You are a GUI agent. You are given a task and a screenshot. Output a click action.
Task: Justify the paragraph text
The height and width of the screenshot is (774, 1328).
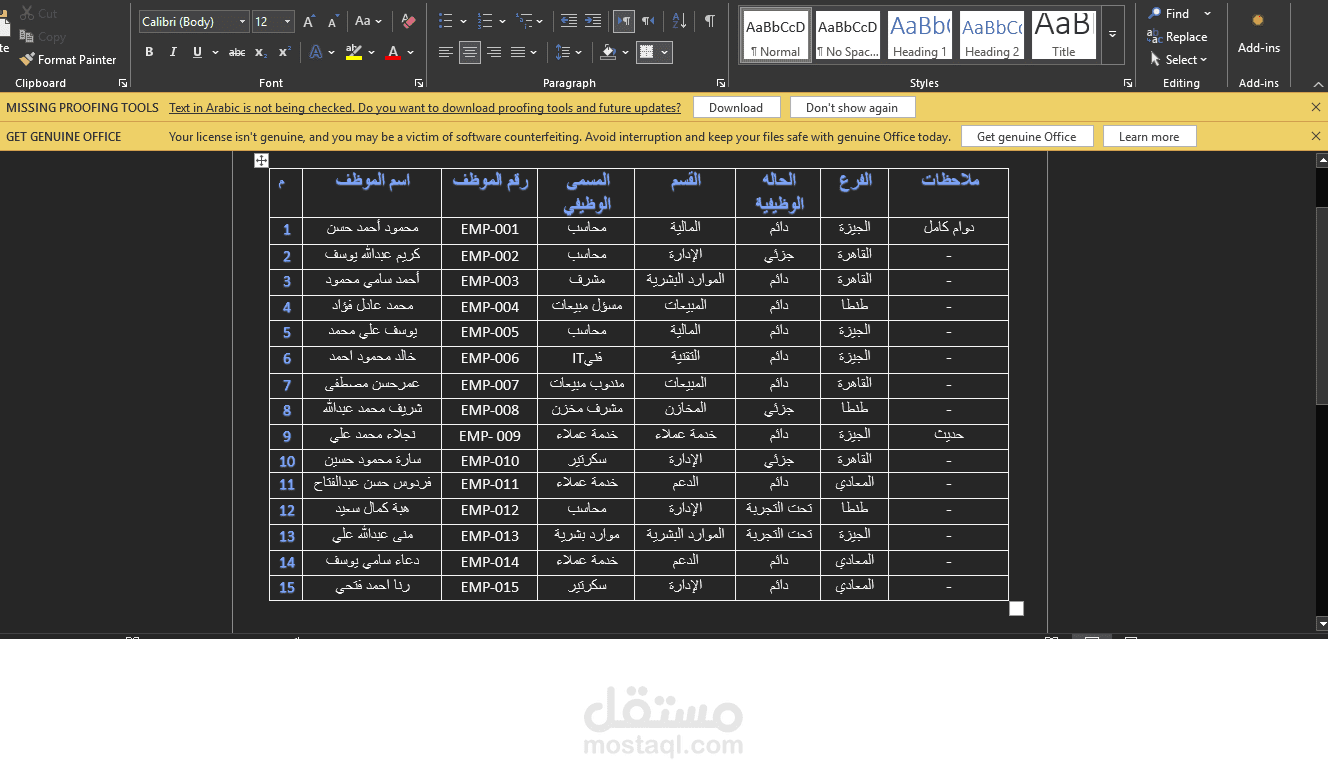(518, 52)
